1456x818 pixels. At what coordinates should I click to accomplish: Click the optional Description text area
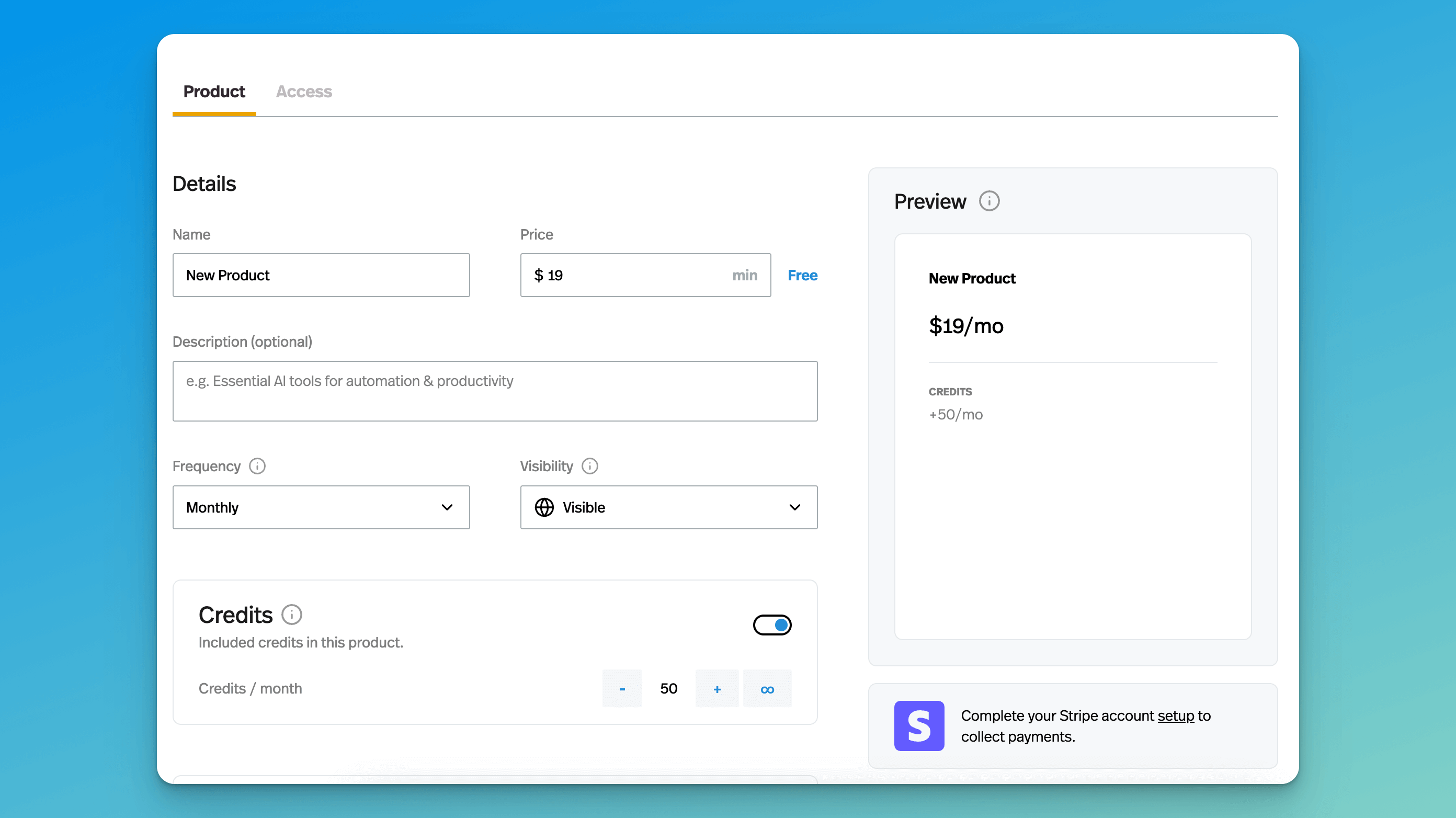pos(495,391)
